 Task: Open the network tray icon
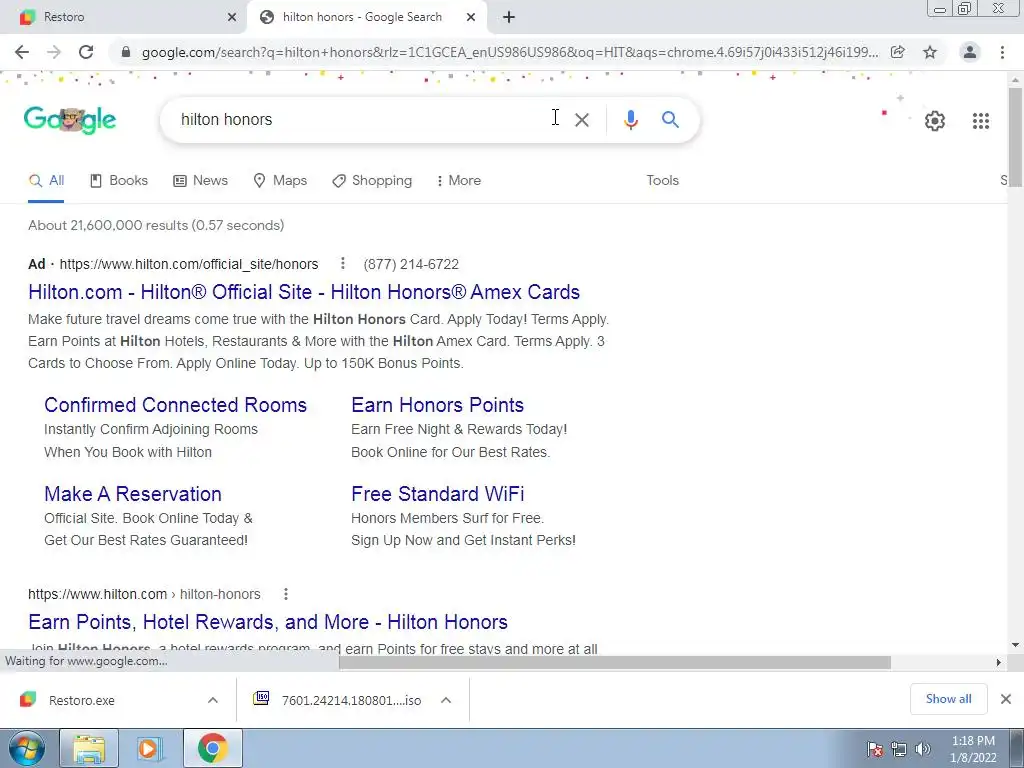point(899,749)
